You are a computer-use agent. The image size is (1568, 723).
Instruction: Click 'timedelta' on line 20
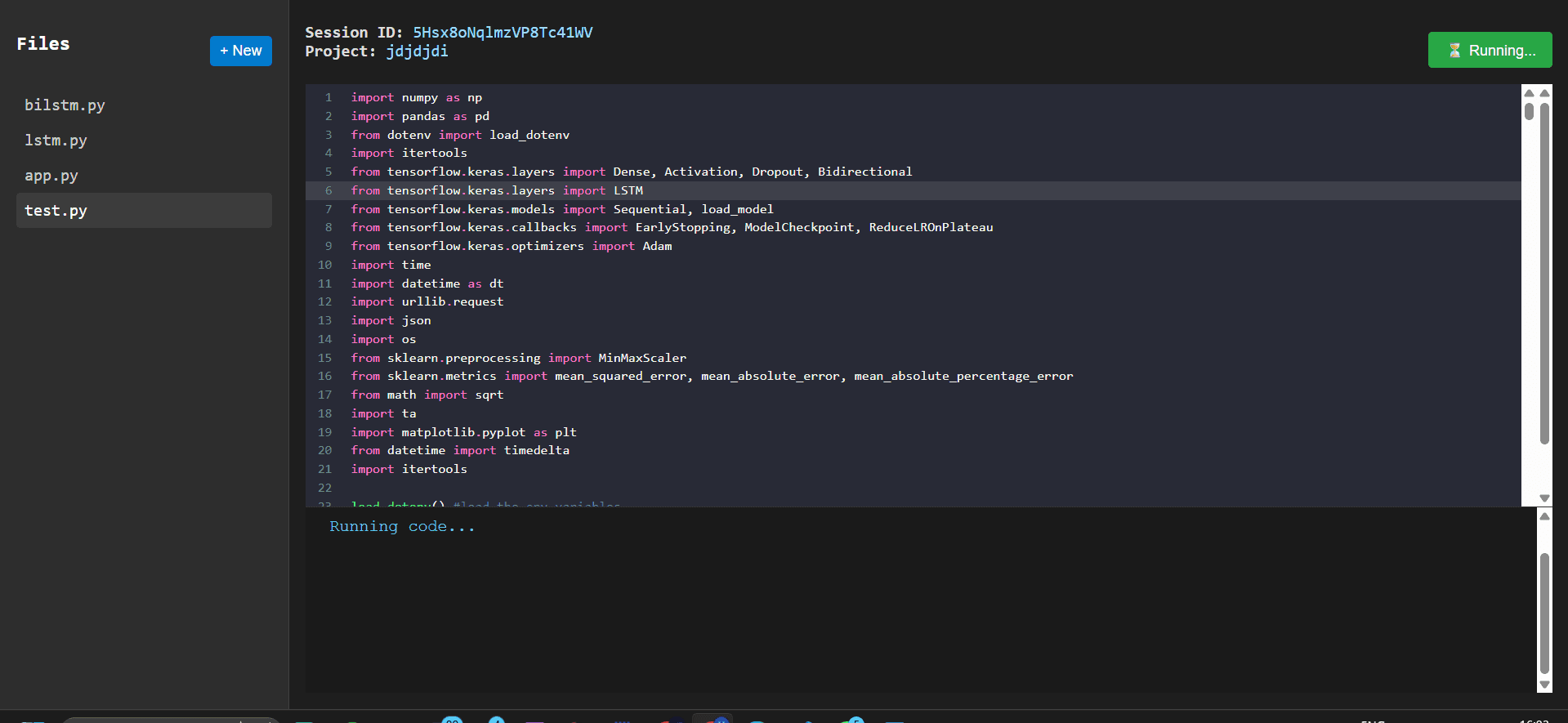(x=537, y=450)
